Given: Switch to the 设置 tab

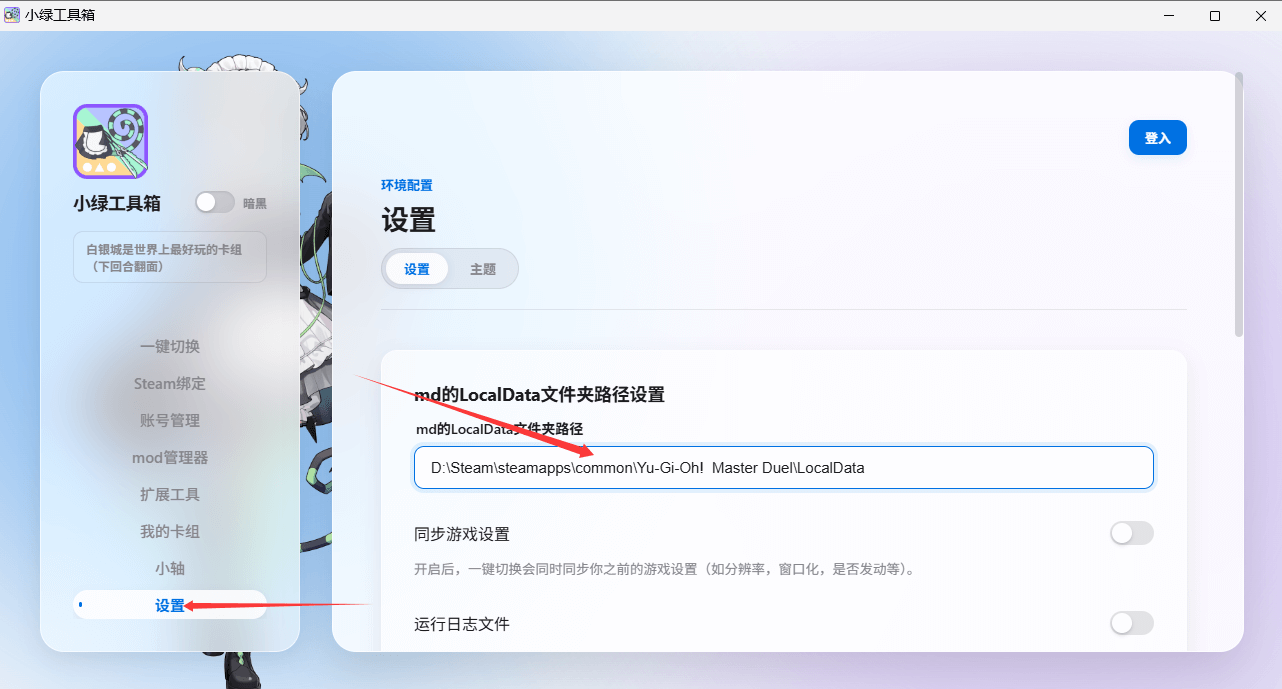Looking at the screenshot, I should (417, 268).
